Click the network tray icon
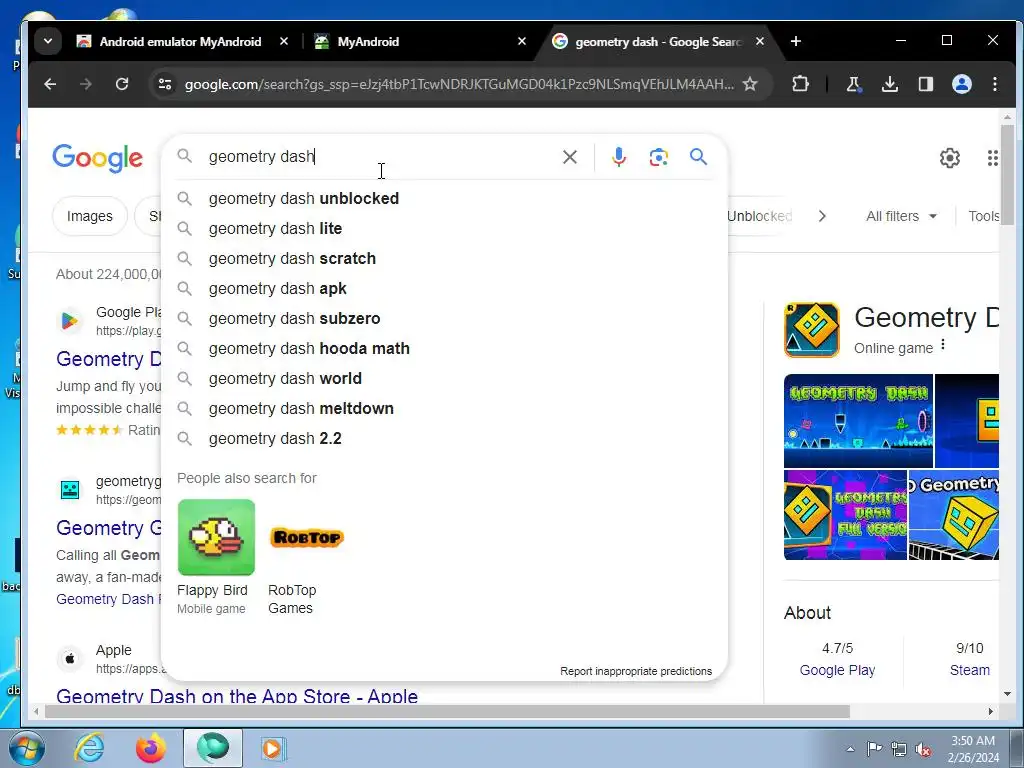Viewport: 1024px width, 768px height. [899, 749]
